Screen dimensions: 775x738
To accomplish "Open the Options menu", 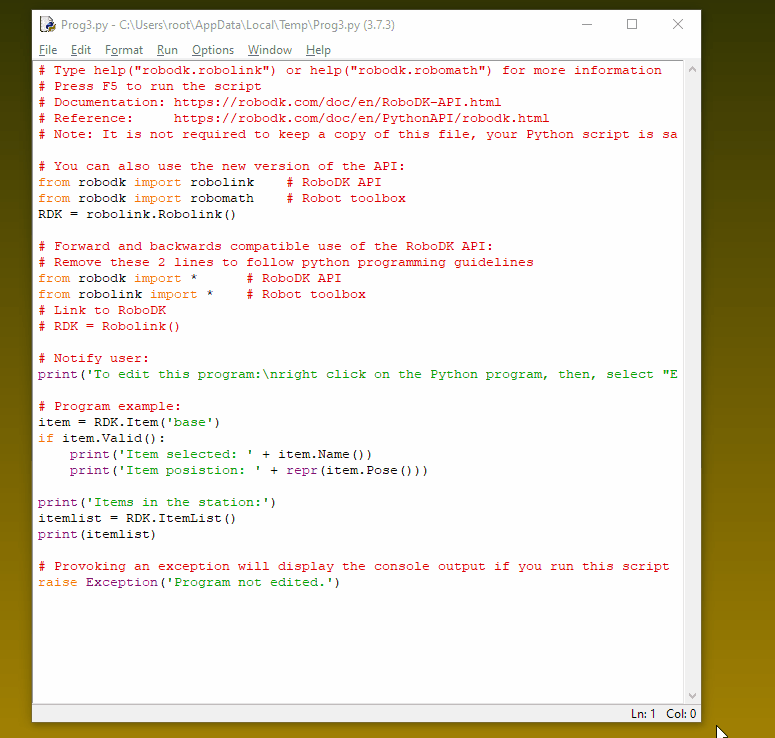I will (x=213, y=50).
